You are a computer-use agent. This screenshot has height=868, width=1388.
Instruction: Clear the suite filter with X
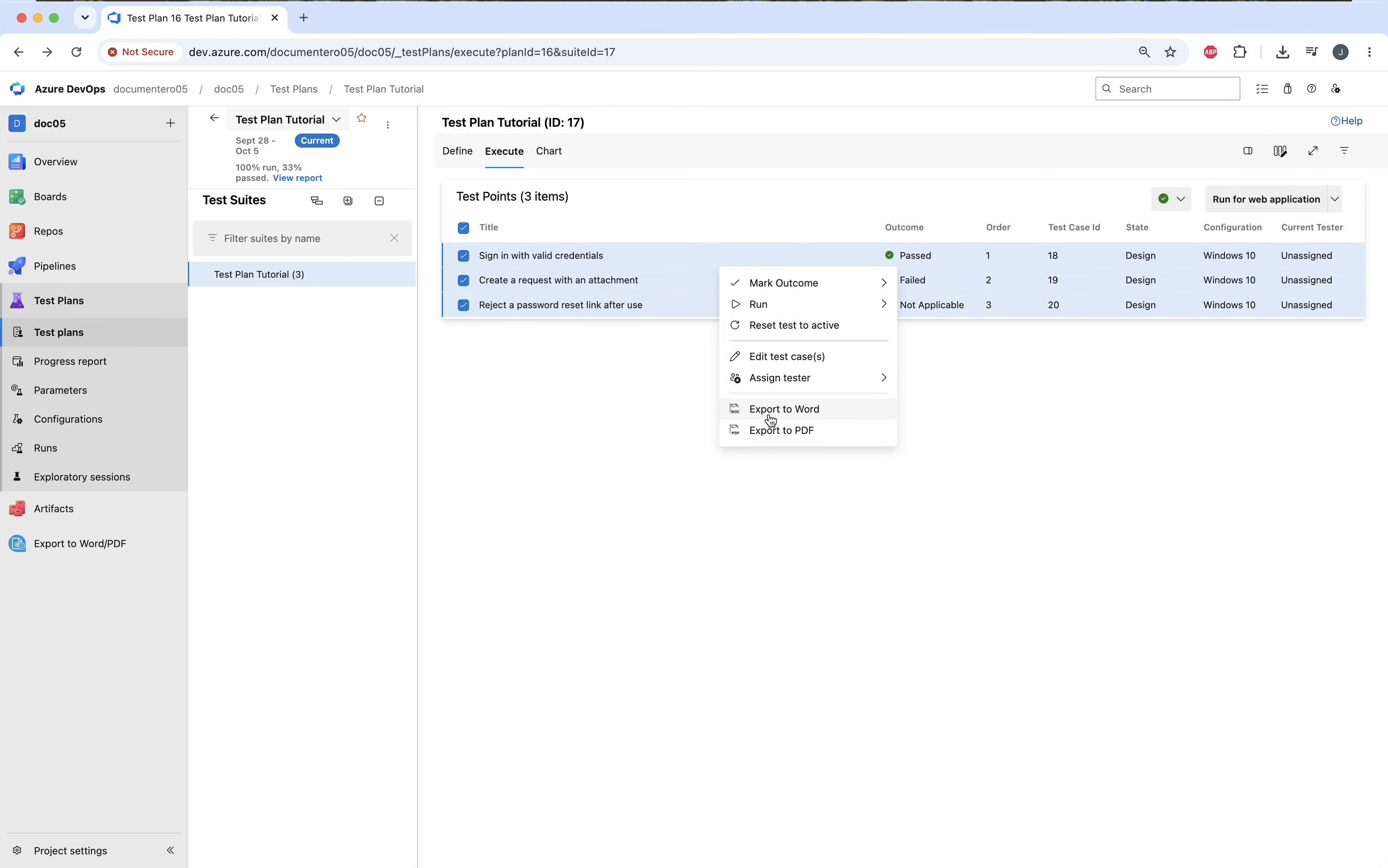395,238
